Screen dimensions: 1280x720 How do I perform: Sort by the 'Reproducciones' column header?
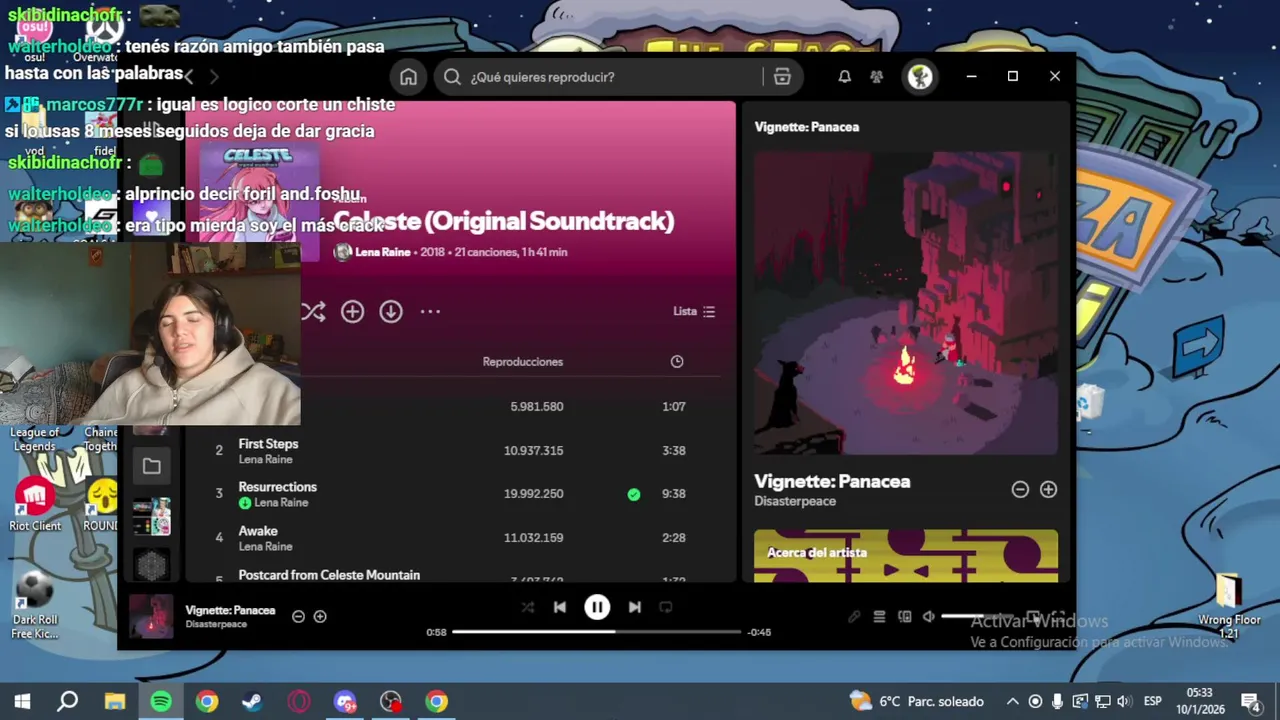(x=523, y=362)
